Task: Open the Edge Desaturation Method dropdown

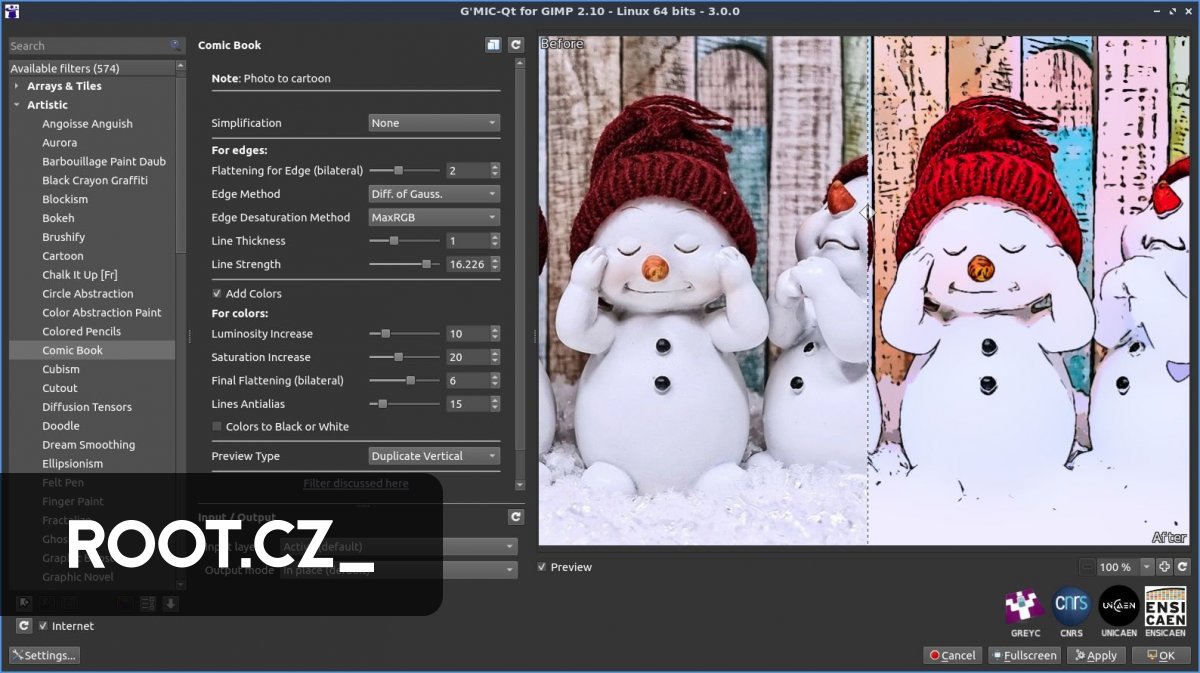Action: [434, 217]
